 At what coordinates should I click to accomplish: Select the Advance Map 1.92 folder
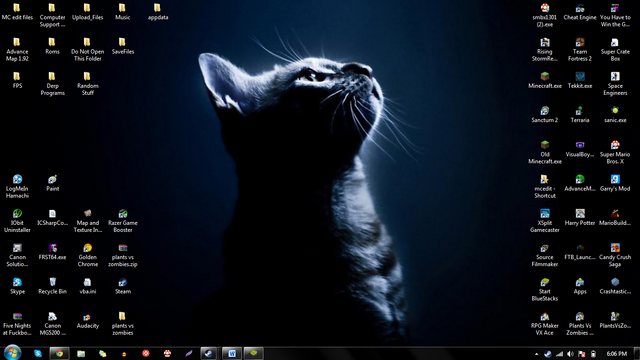[x=17, y=49]
